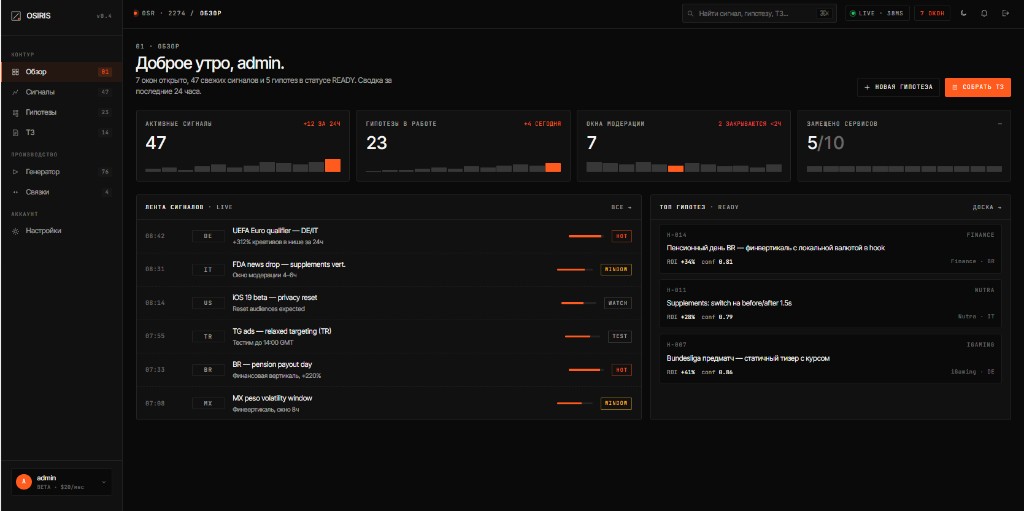The image size is (1024, 511).
Task: Click the Новая гипотеза button
Action: (899, 87)
